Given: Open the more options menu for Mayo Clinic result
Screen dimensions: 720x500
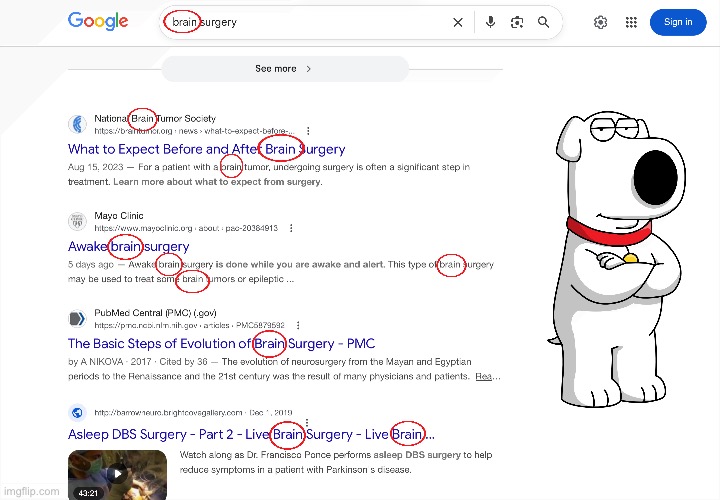Looking at the screenshot, I should pyautogui.click(x=291, y=228).
